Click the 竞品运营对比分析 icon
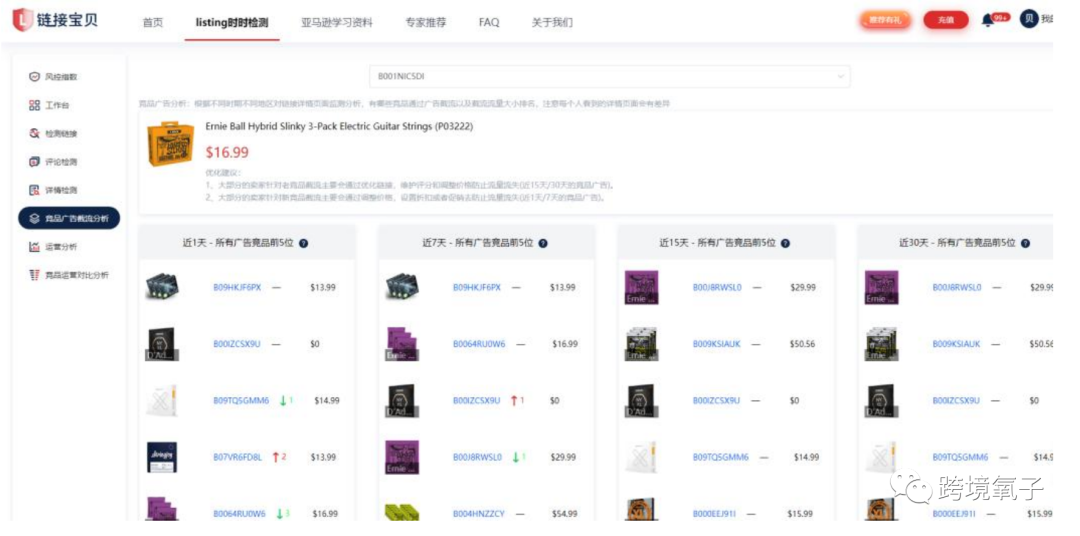1080x536 pixels. 34,275
